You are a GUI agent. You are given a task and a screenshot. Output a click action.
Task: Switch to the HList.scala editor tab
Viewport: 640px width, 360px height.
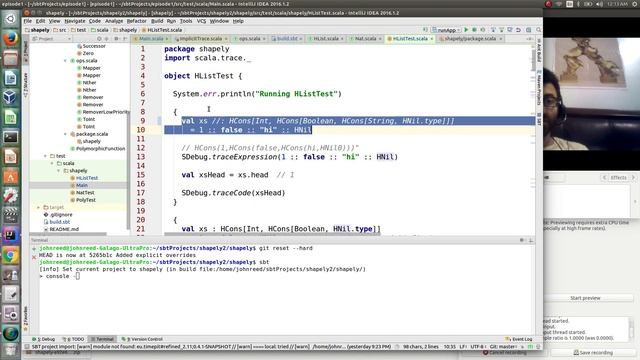click(326, 39)
